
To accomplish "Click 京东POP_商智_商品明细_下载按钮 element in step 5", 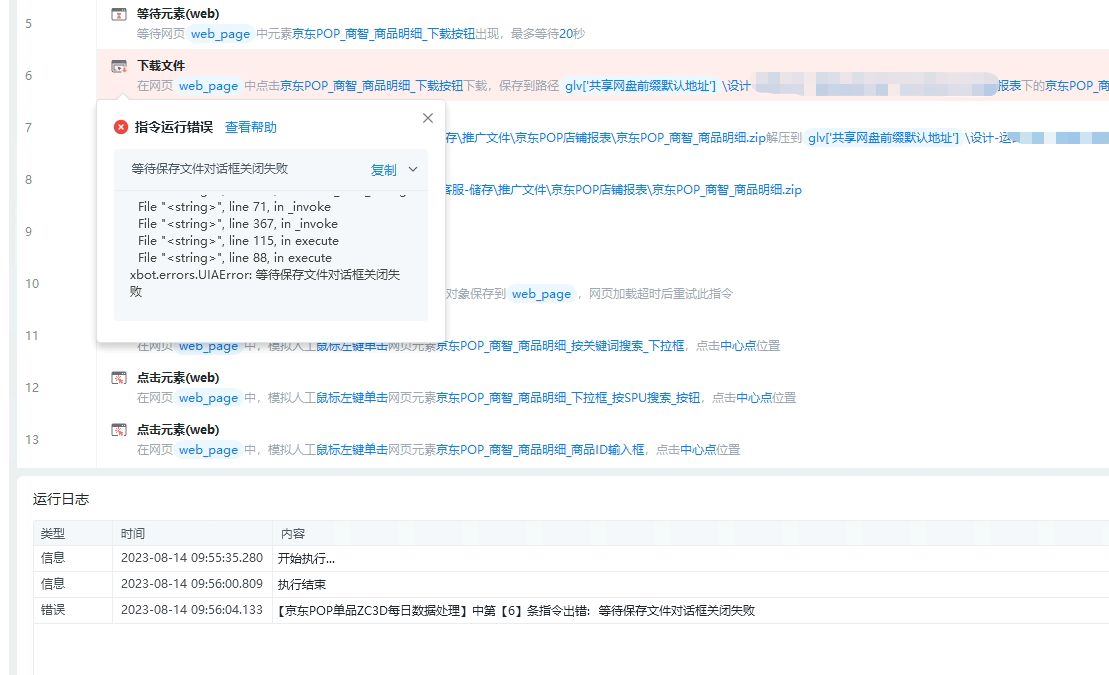I will (x=383, y=34).
